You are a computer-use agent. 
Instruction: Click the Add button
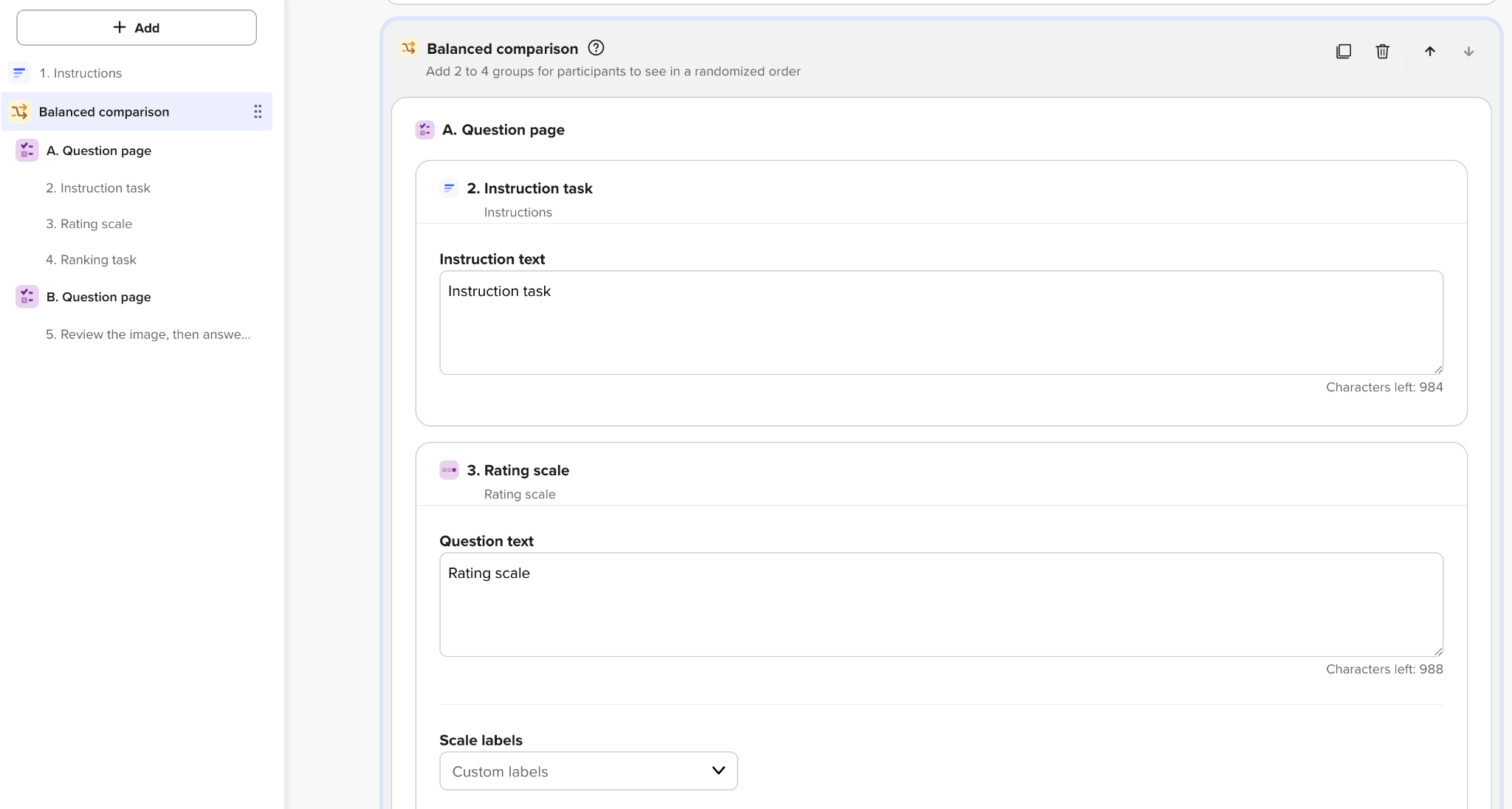(137, 27)
